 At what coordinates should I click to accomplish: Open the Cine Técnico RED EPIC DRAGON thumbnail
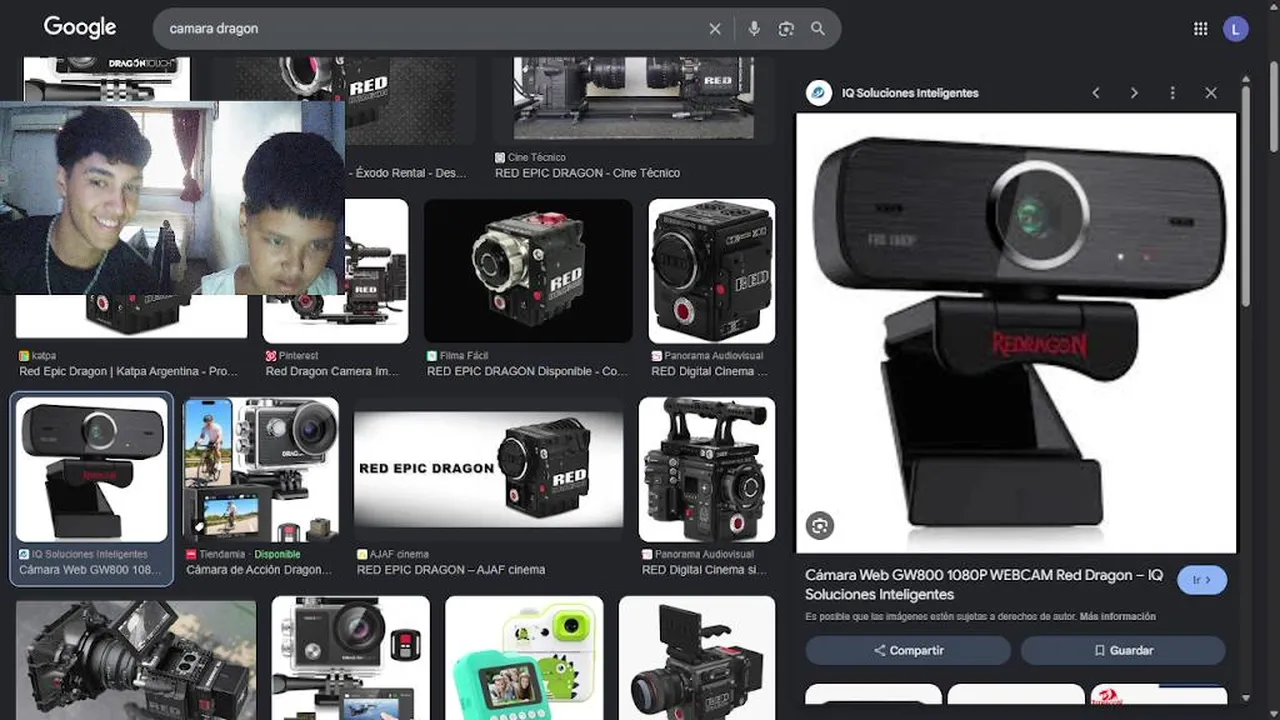click(633, 98)
